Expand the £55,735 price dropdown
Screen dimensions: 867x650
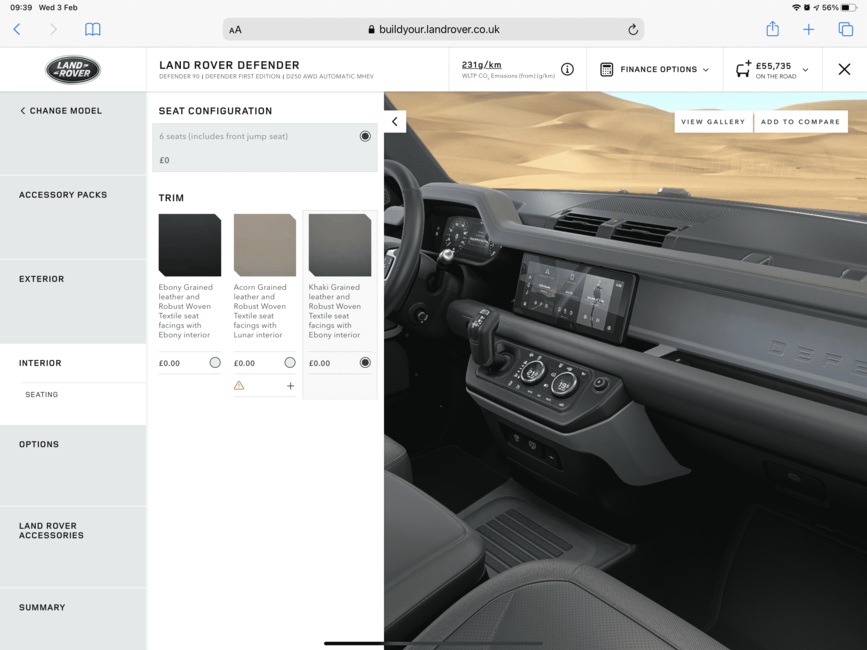click(806, 70)
